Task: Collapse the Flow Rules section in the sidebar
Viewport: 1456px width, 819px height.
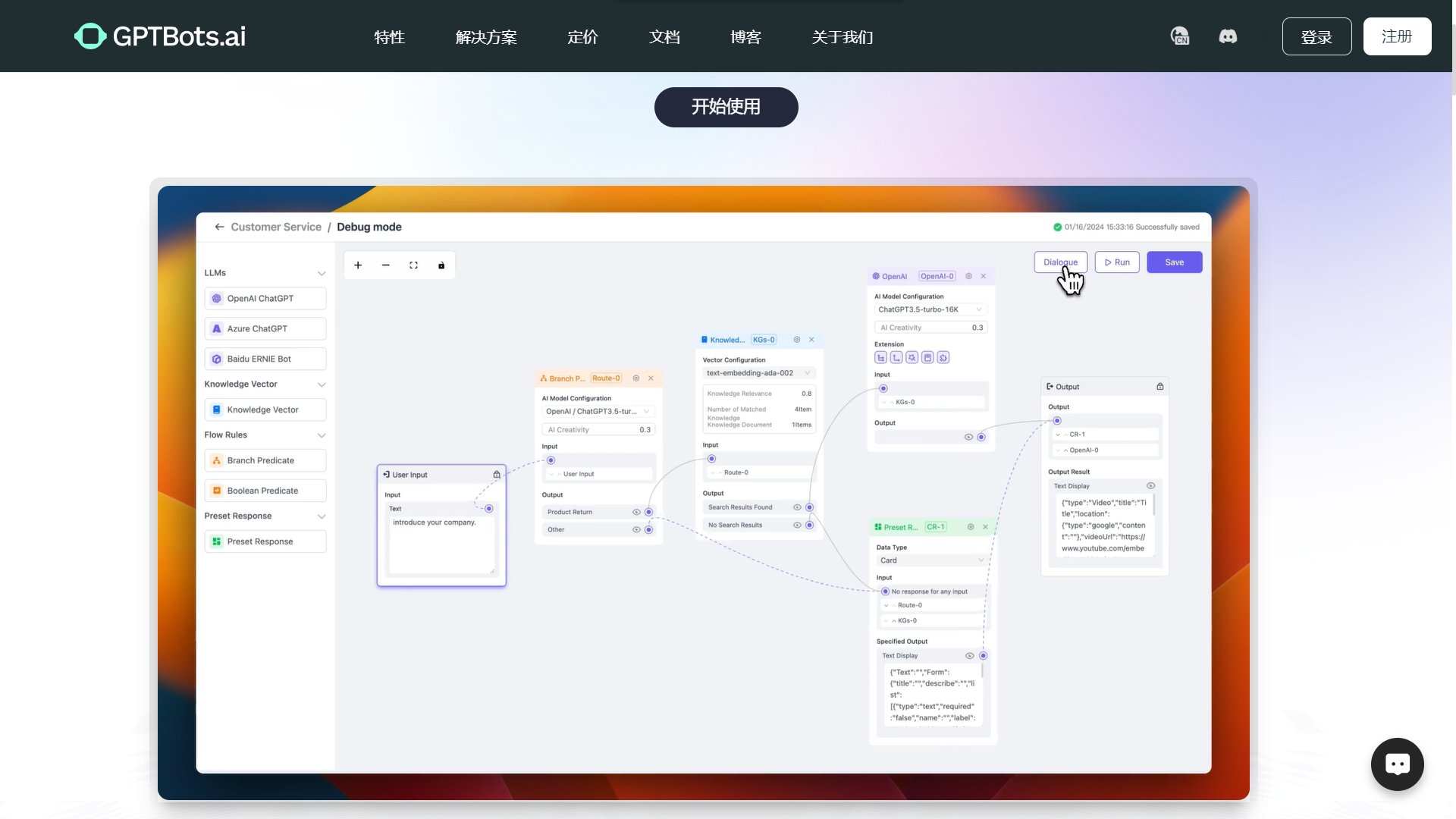Action: 322,435
